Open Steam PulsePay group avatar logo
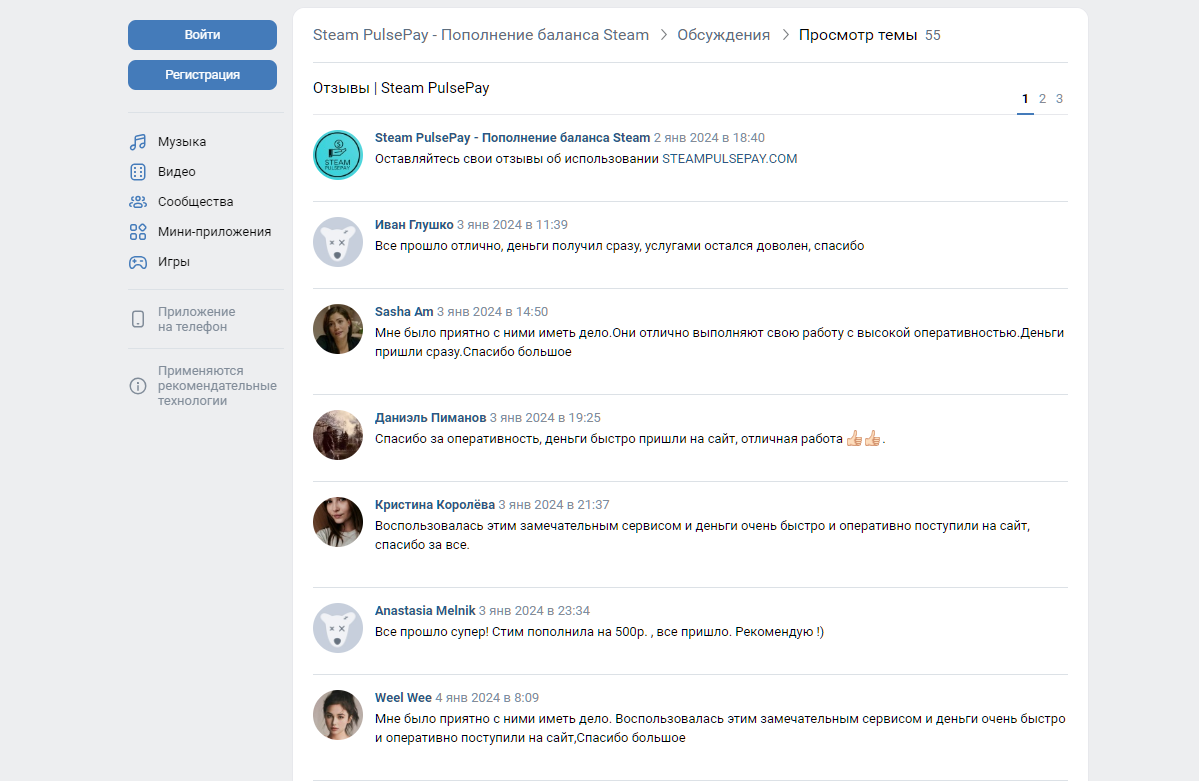 (x=338, y=155)
